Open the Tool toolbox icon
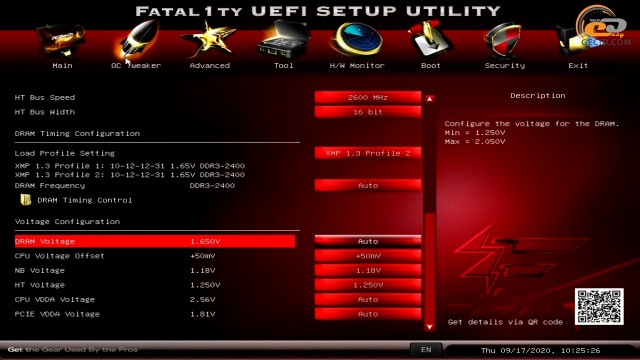This screenshot has width=640, height=360. (x=284, y=40)
